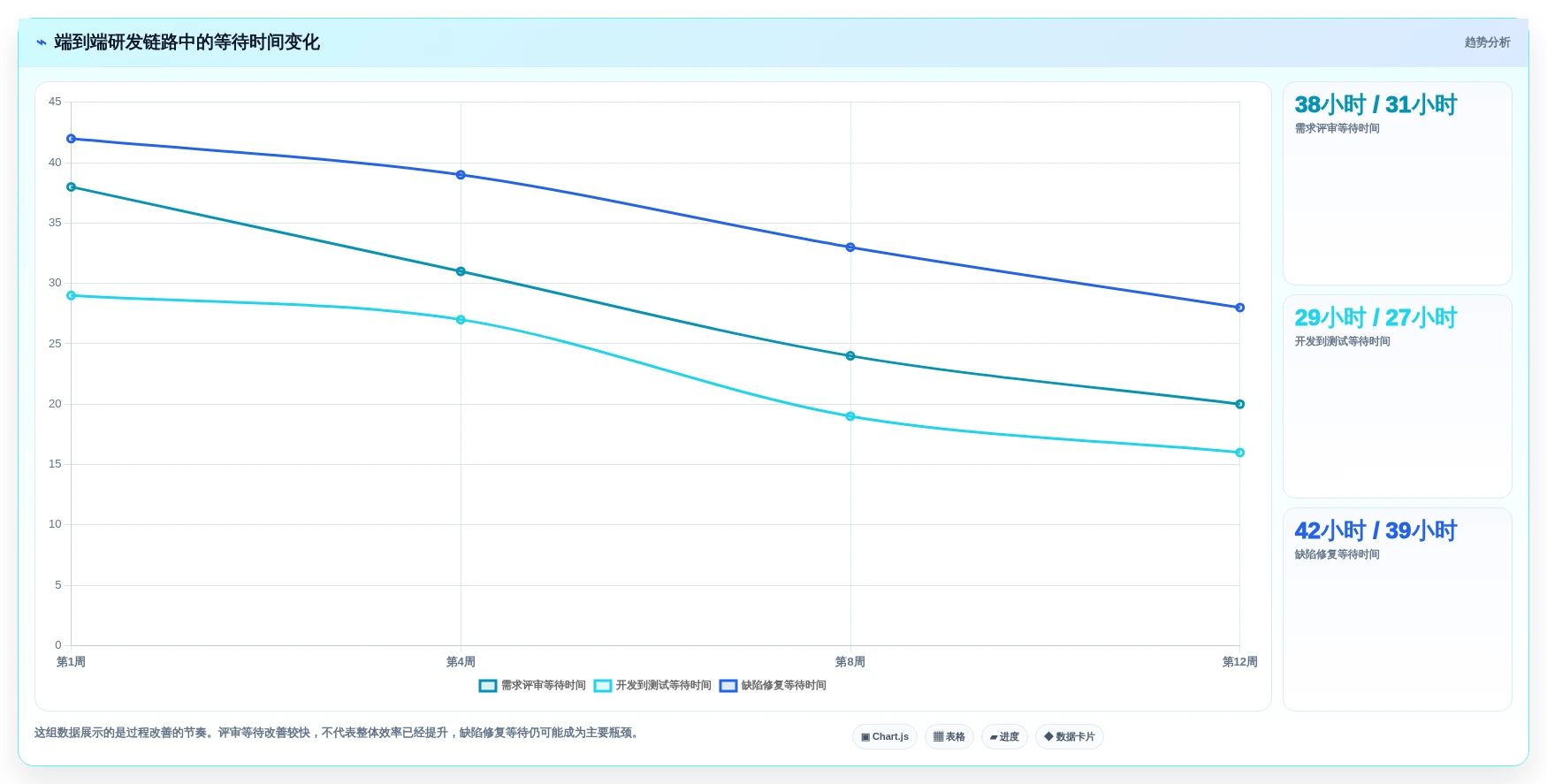Image resolution: width=1547 pixels, height=784 pixels.
Task: Click the 缺陷修复 data point at 第1周 (42)
Action: [x=72, y=139]
